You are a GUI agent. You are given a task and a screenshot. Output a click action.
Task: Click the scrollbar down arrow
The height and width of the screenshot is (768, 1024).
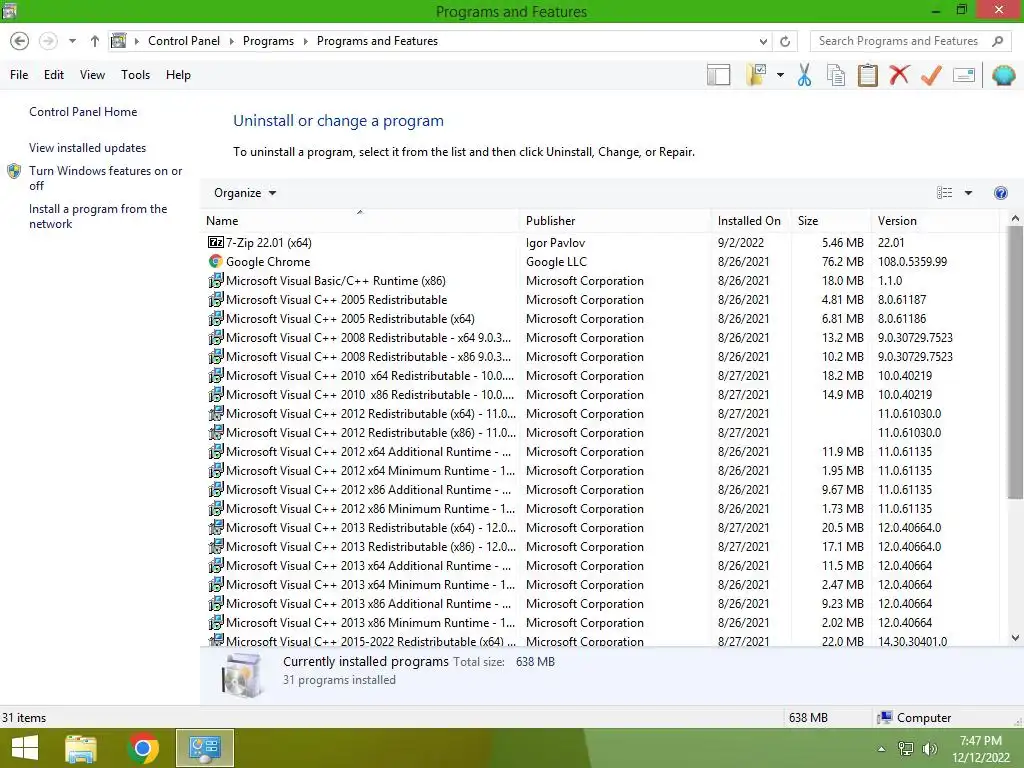pyautogui.click(x=1015, y=638)
